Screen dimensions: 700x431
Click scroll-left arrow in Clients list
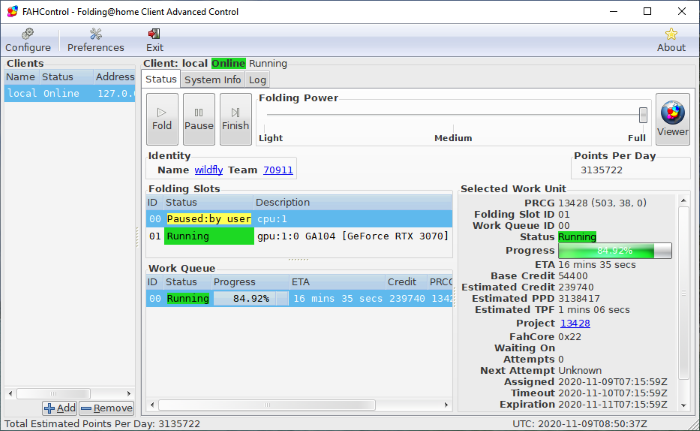point(11,393)
